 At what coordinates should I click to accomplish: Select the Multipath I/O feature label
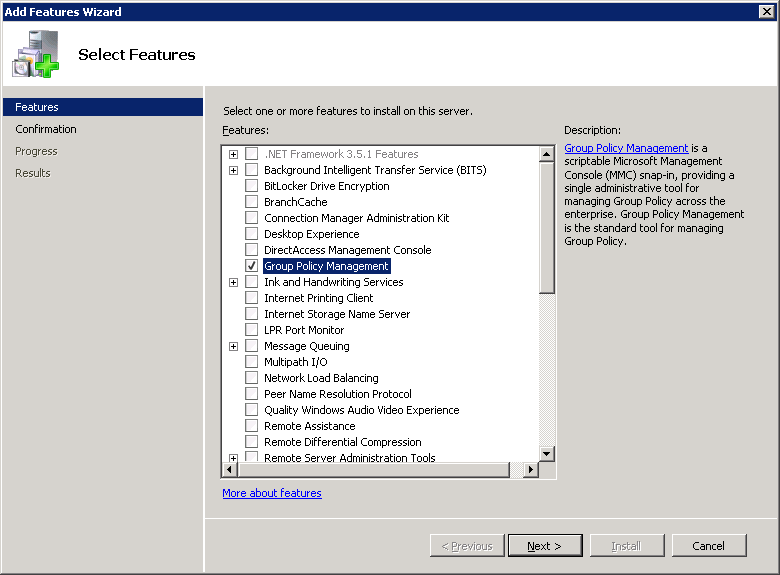tap(295, 362)
